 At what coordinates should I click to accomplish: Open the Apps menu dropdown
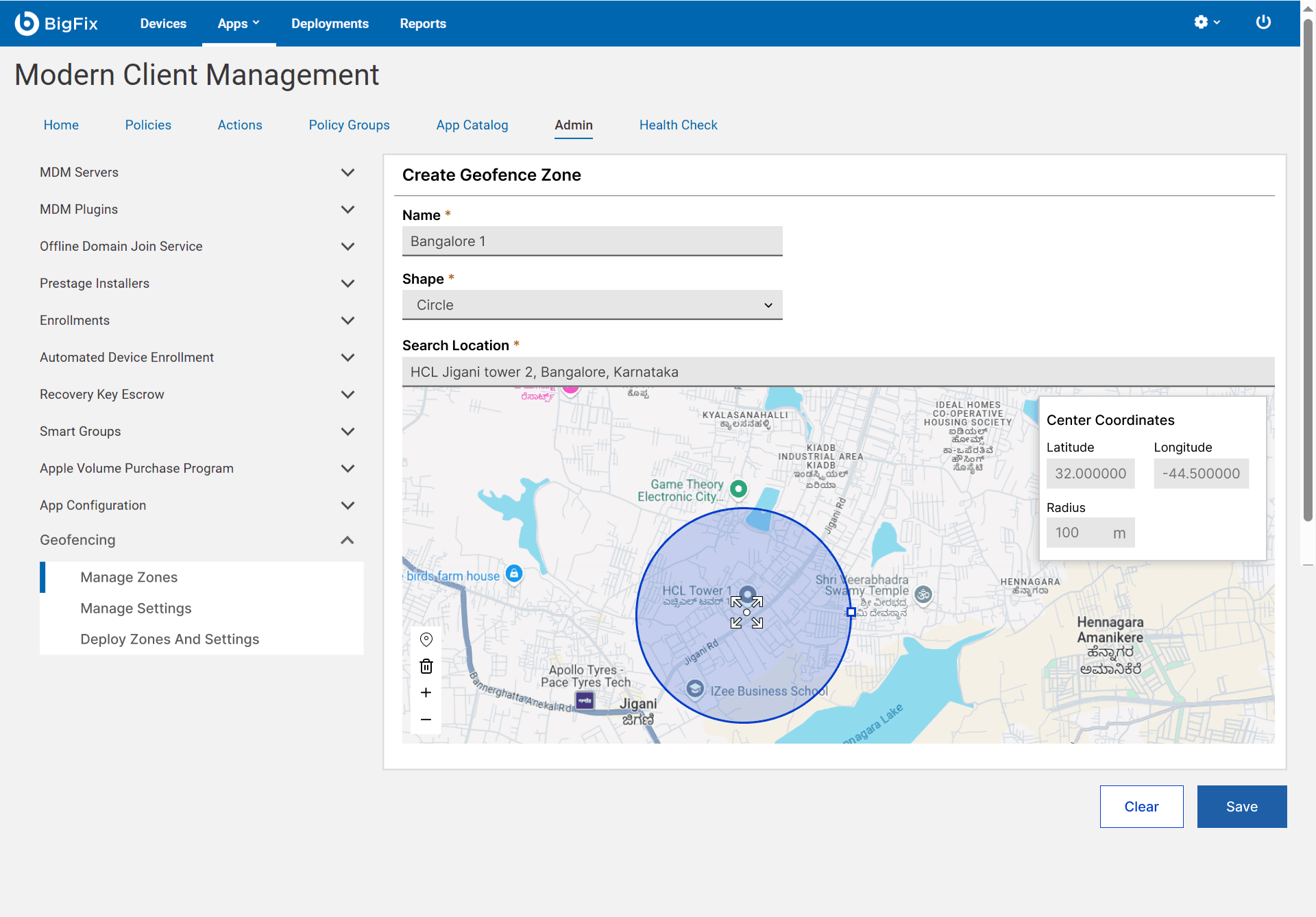[x=239, y=23]
